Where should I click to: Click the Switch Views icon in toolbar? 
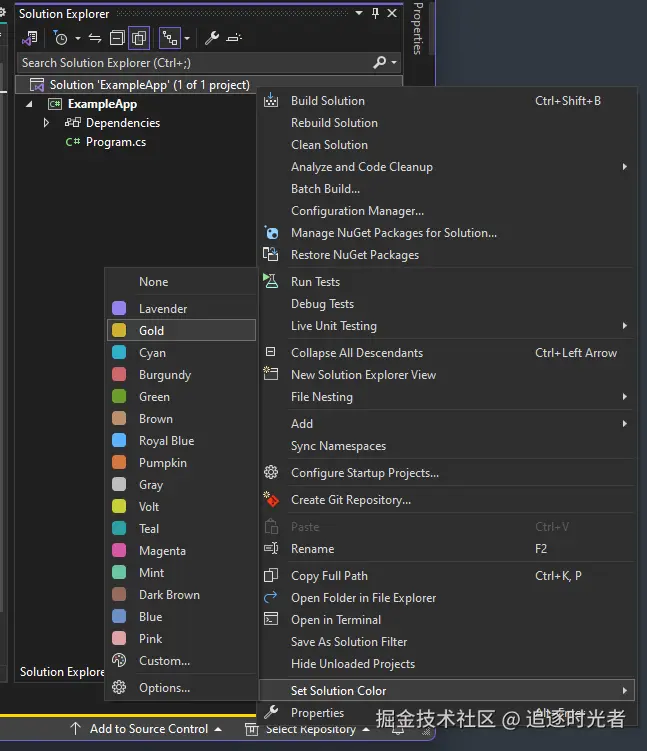pos(30,38)
